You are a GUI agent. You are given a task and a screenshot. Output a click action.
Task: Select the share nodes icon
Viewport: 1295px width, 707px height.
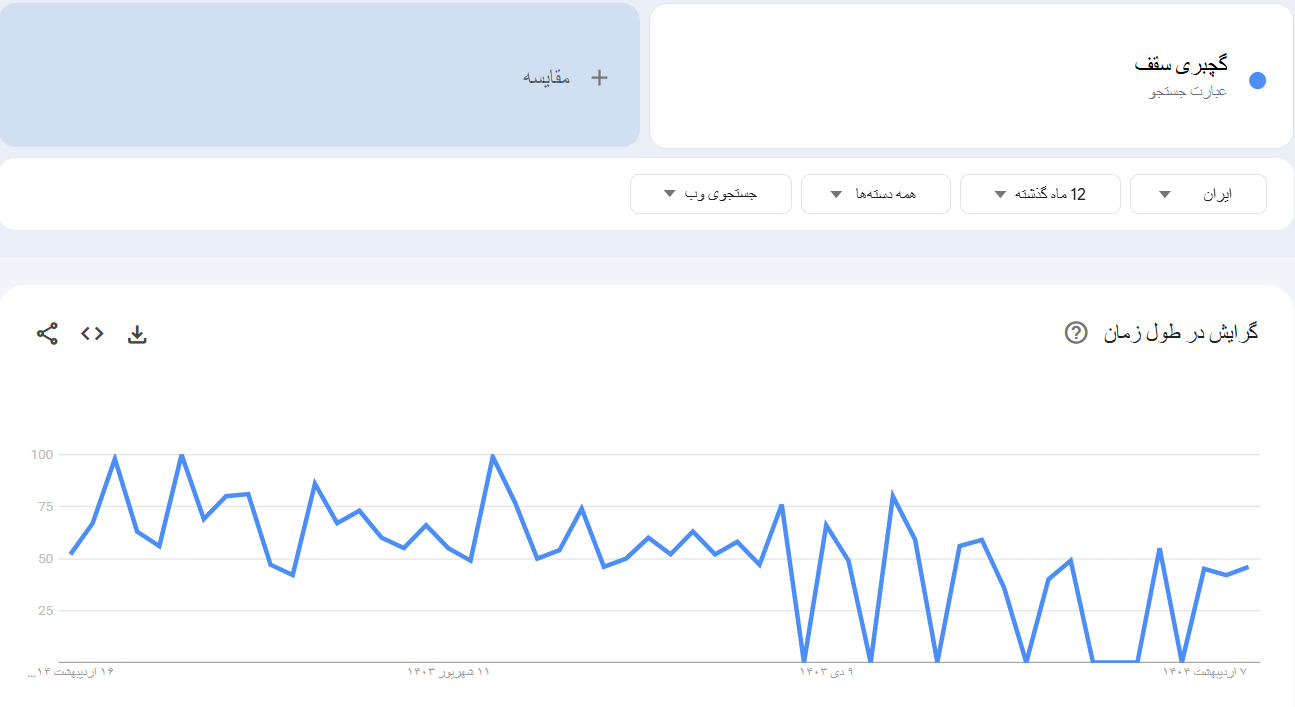44,333
